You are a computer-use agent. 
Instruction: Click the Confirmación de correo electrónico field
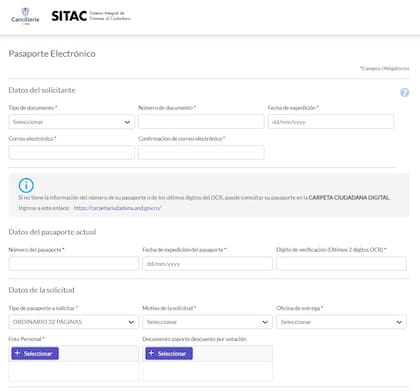coord(201,152)
